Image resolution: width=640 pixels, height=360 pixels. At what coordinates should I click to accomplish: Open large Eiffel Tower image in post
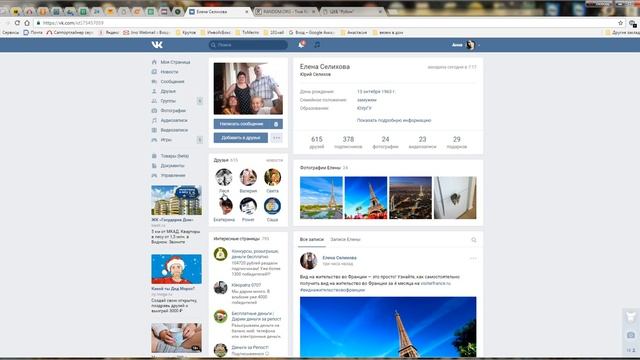point(388,327)
